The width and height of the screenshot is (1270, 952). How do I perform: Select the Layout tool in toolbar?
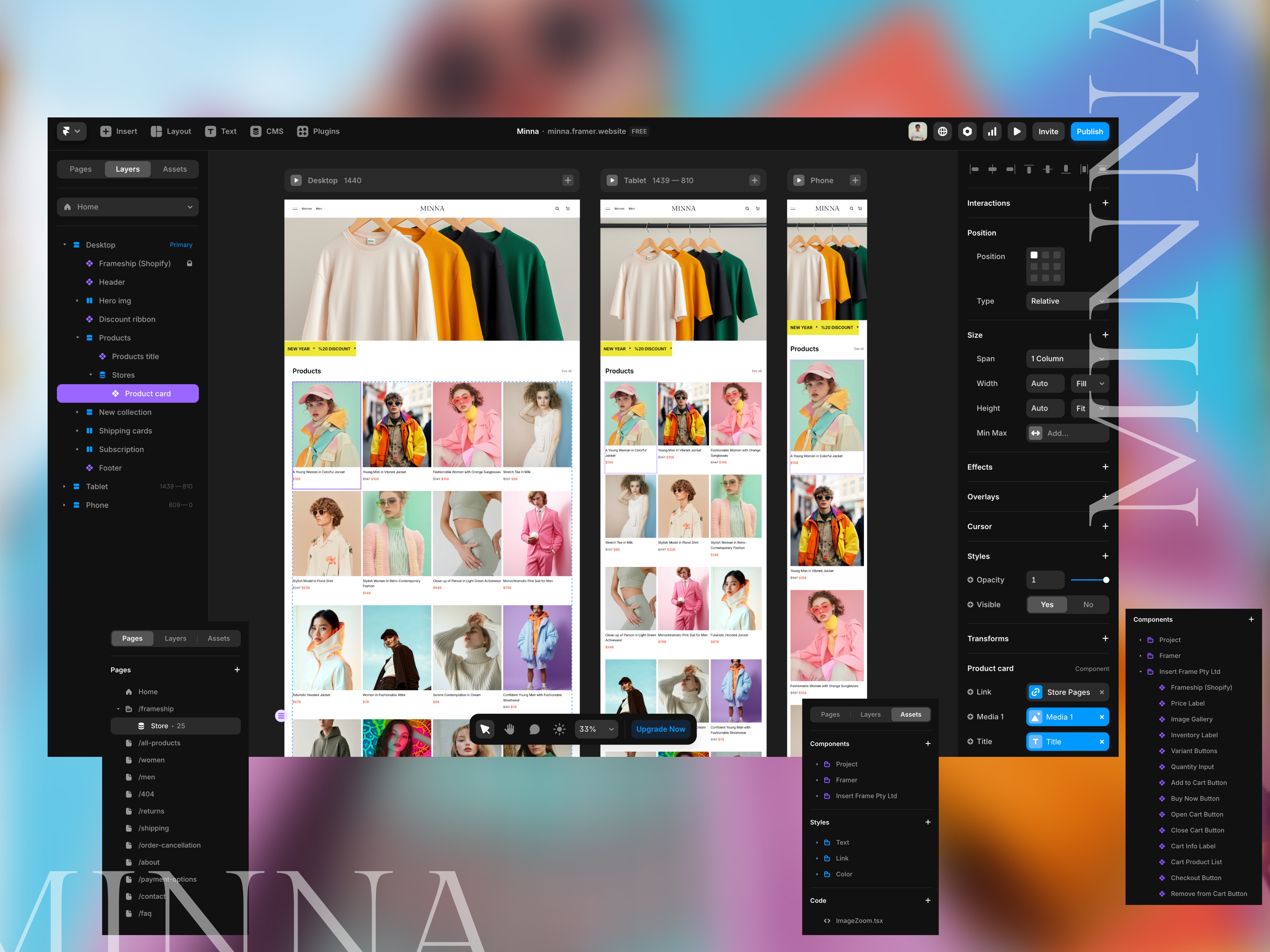click(176, 131)
